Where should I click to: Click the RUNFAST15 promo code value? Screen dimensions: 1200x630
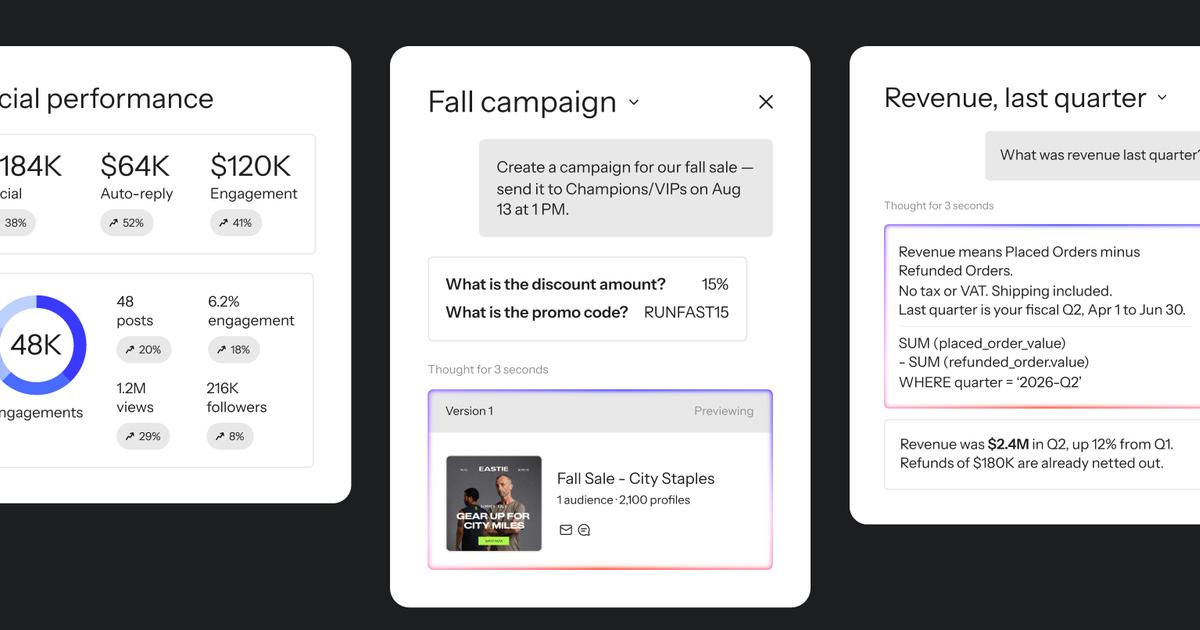(x=687, y=312)
